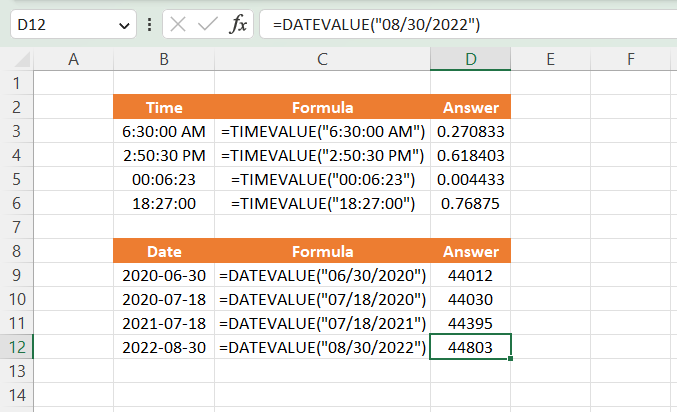The width and height of the screenshot is (677, 412).
Task: Select the date cell 2022-08-30
Action: pos(163,347)
